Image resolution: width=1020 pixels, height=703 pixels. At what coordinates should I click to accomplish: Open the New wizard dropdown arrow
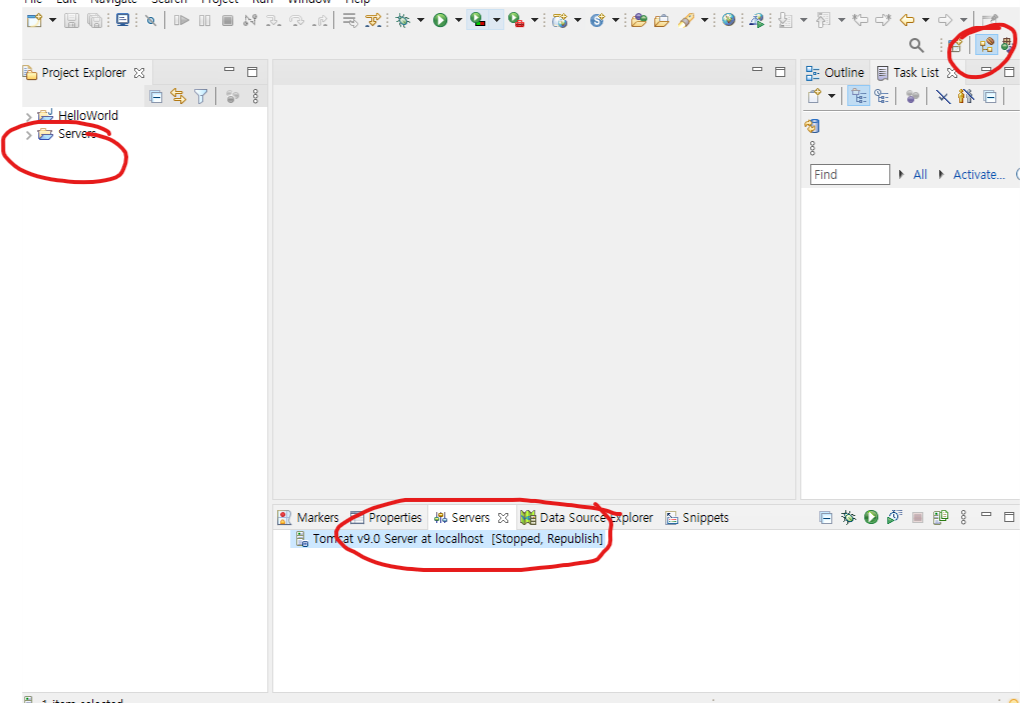tap(53, 21)
